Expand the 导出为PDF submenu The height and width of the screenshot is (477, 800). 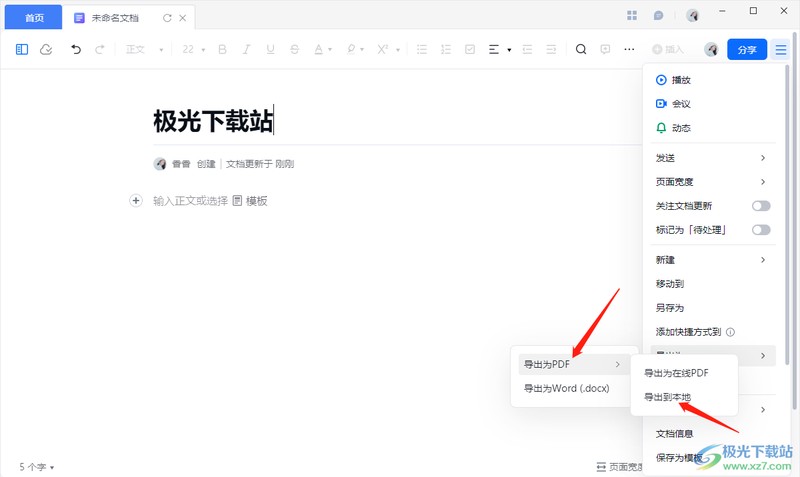(572, 364)
